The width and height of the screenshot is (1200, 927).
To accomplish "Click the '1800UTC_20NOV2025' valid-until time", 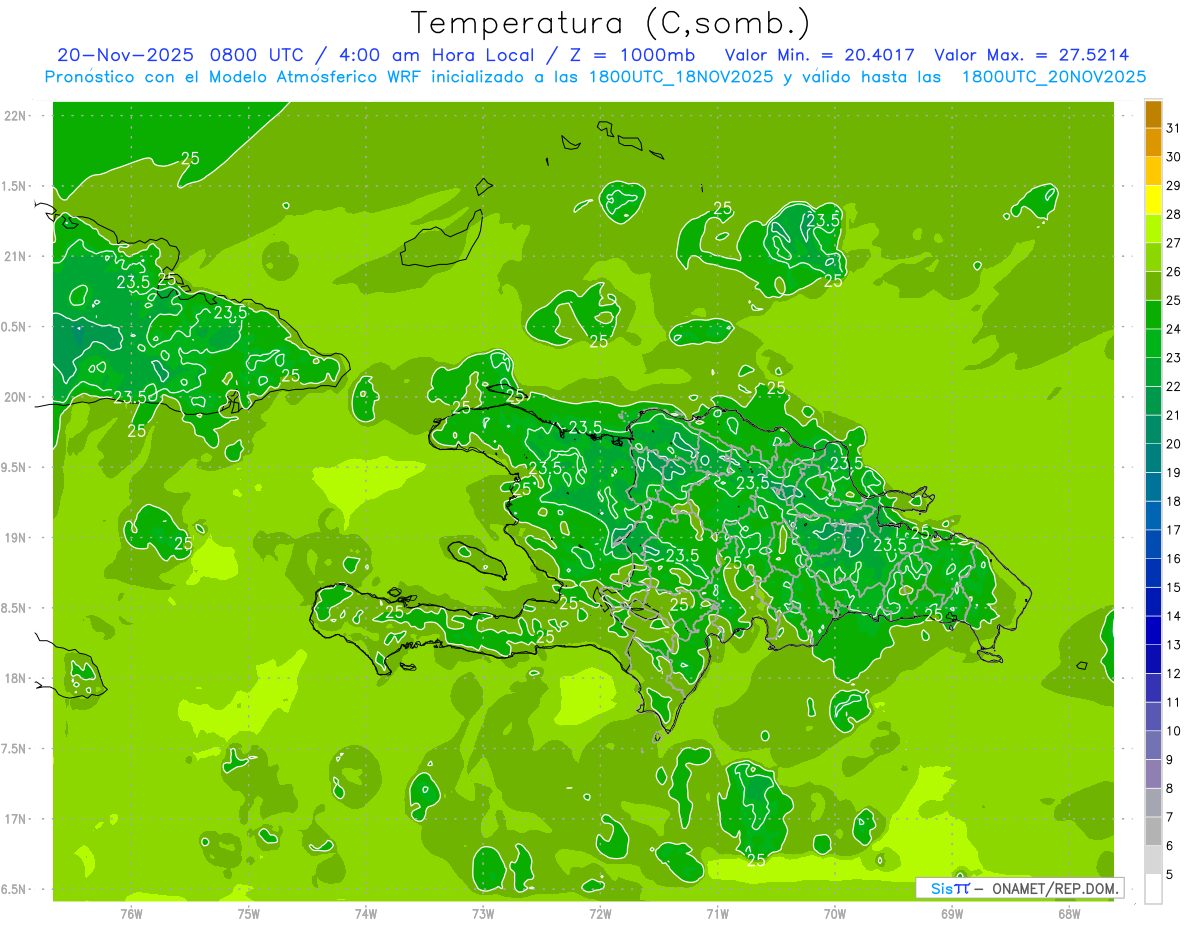I will pyautogui.click(x=1054, y=77).
